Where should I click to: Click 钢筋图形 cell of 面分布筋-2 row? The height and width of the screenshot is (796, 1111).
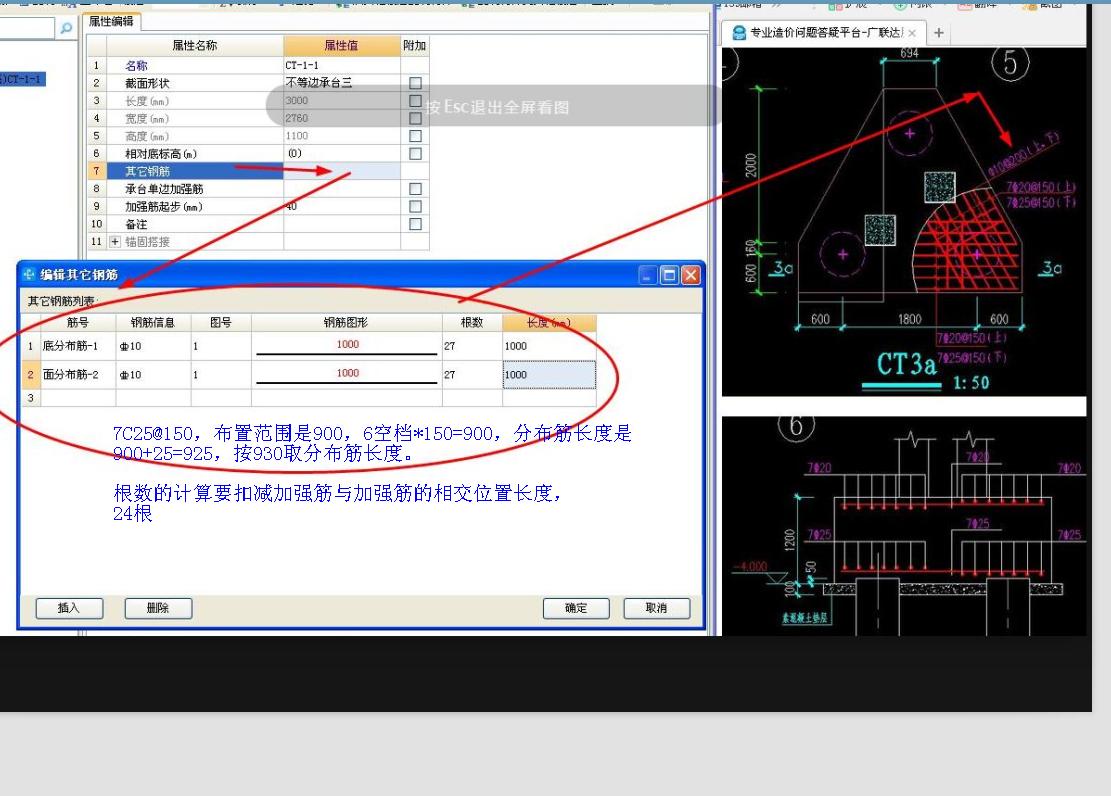pos(346,374)
